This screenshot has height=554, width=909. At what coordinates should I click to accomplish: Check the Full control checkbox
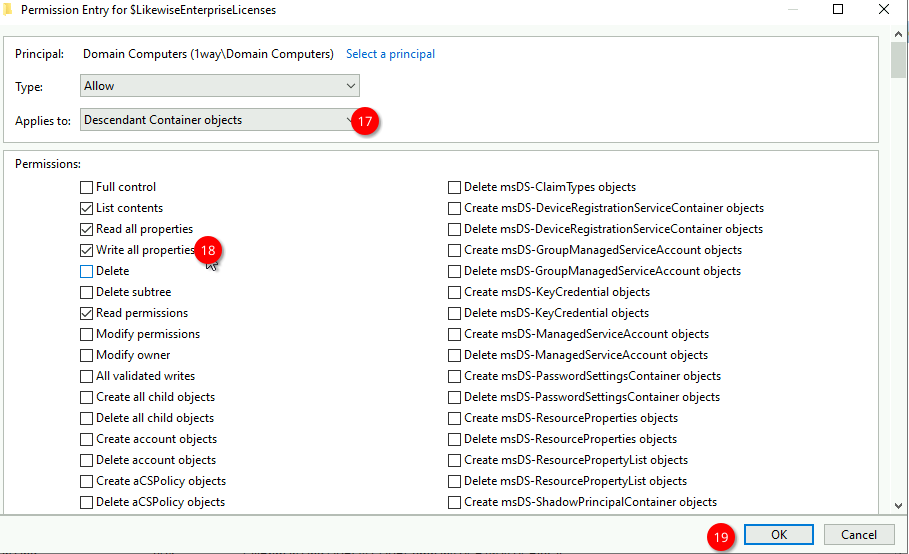point(86,187)
